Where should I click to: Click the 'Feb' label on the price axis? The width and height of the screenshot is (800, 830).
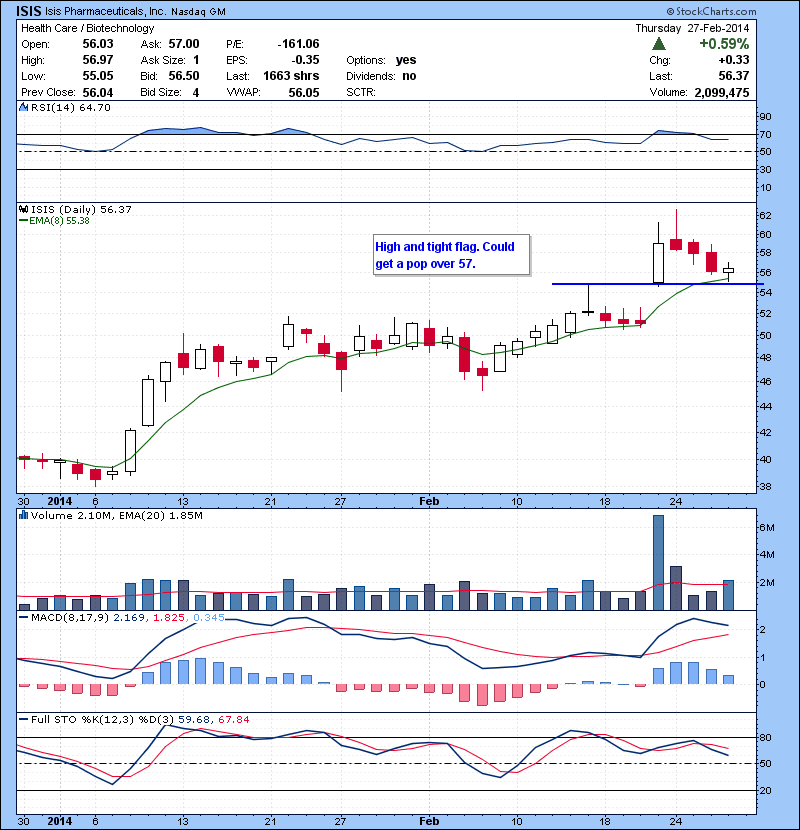(x=429, y=501)
